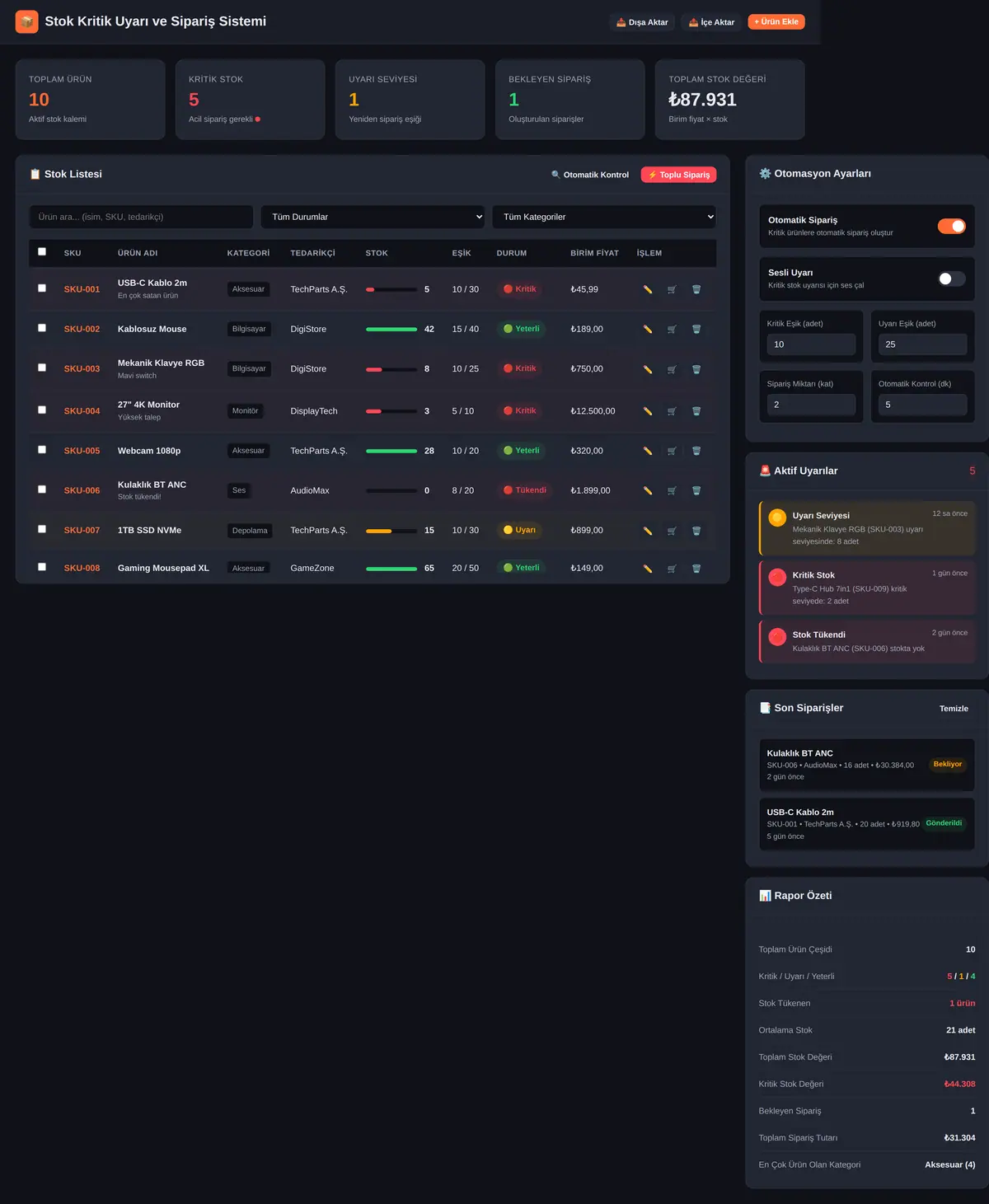Edit the USB-C Kablo 2m product row

click(x=648, y=289)
